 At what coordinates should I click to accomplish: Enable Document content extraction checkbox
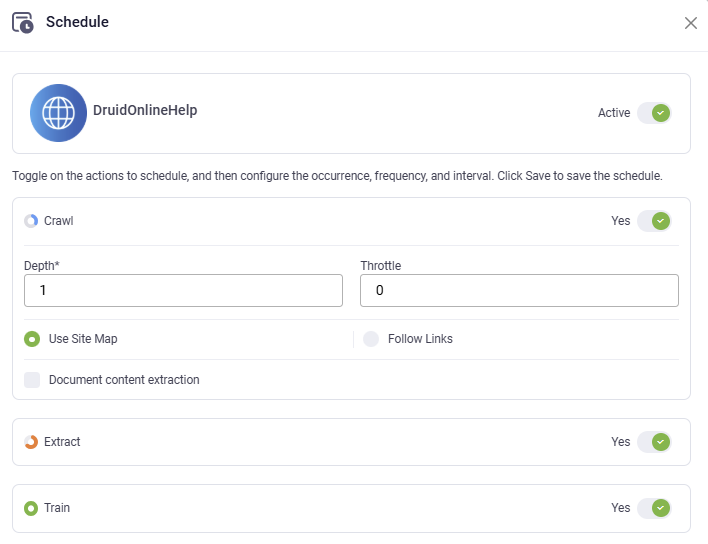(x=32, y=380)
